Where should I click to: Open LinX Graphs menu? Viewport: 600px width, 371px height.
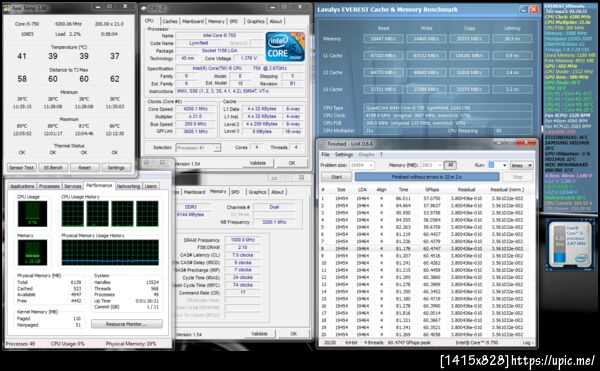366,155
